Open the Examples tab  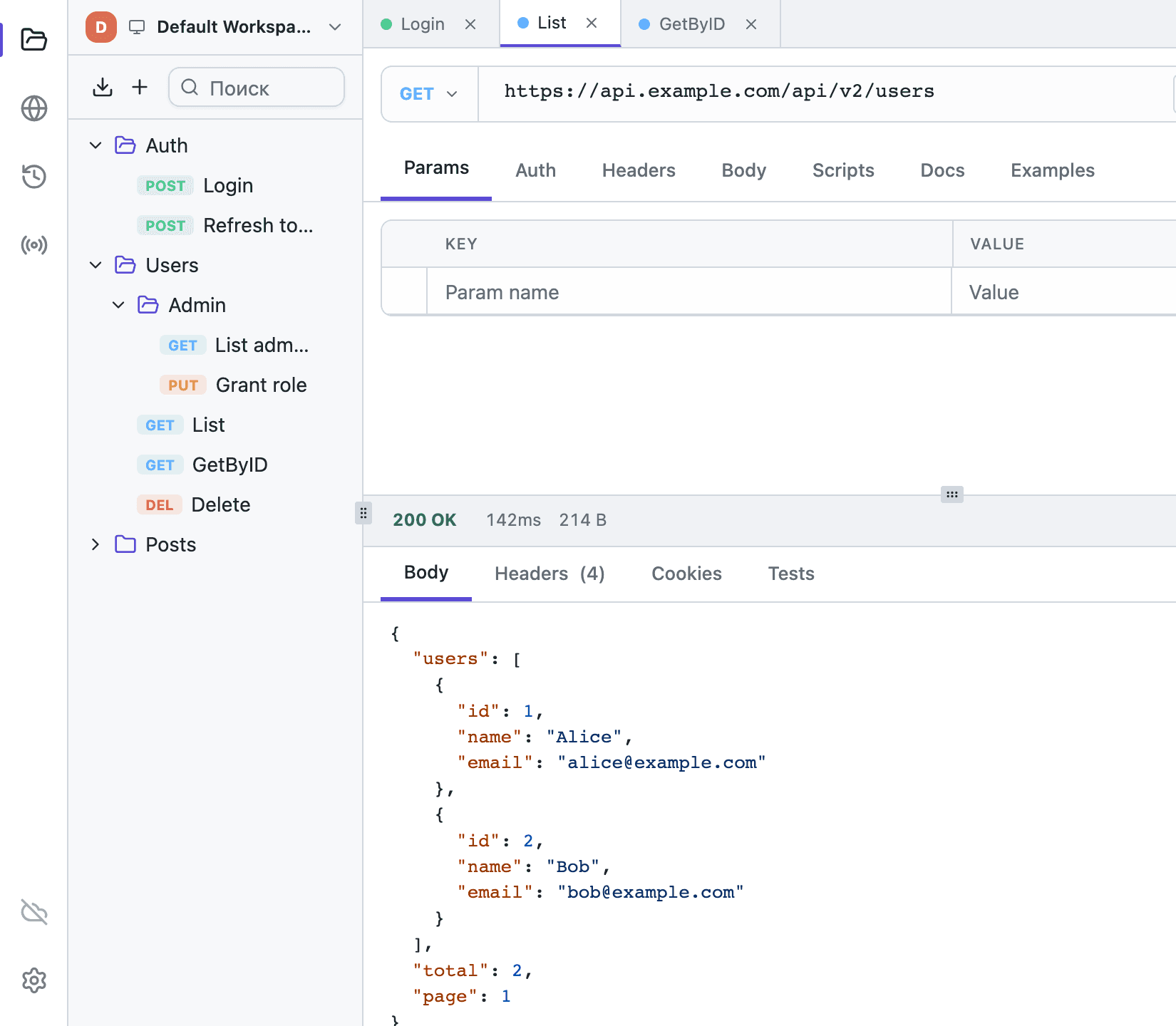pyautogui.click(x=1052, y=170)
